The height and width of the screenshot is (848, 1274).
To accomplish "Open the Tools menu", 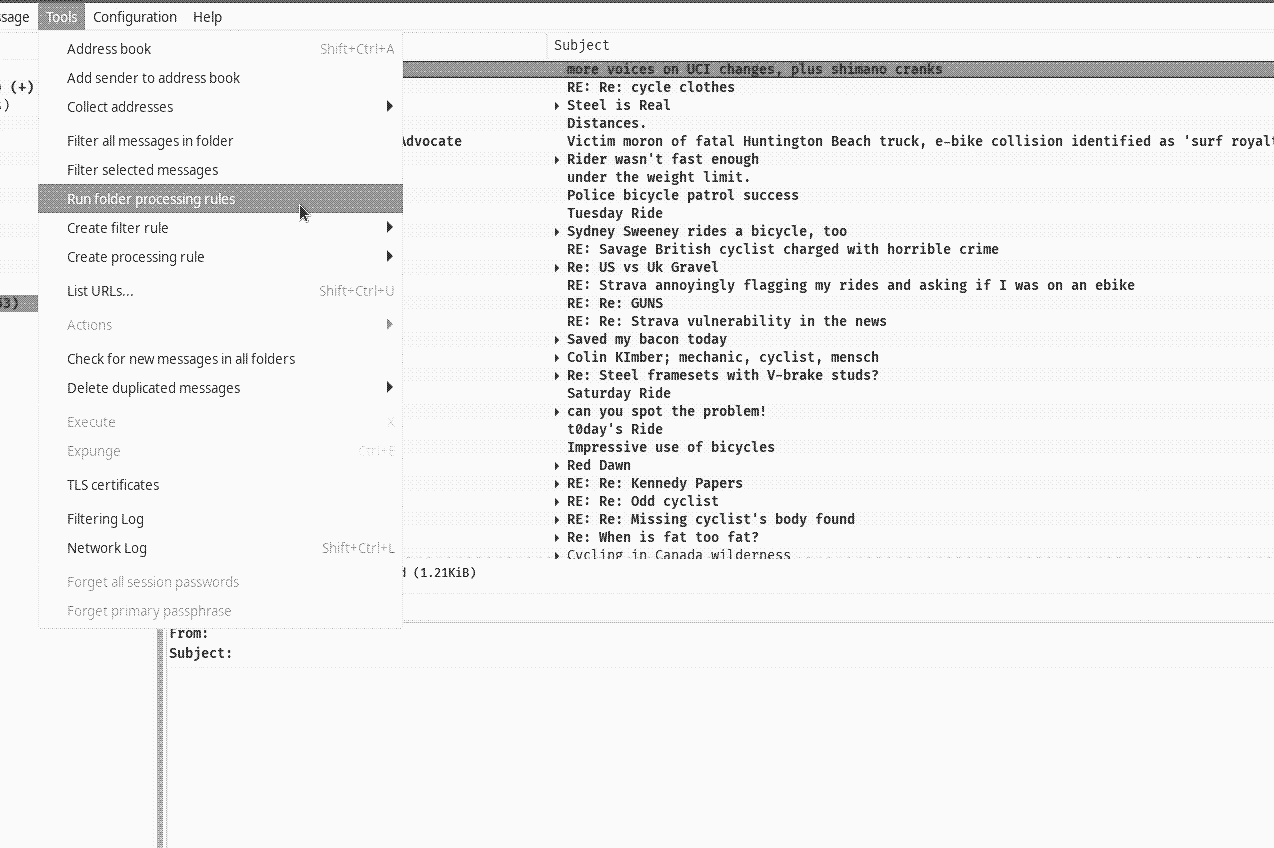I will coord(61,17).
